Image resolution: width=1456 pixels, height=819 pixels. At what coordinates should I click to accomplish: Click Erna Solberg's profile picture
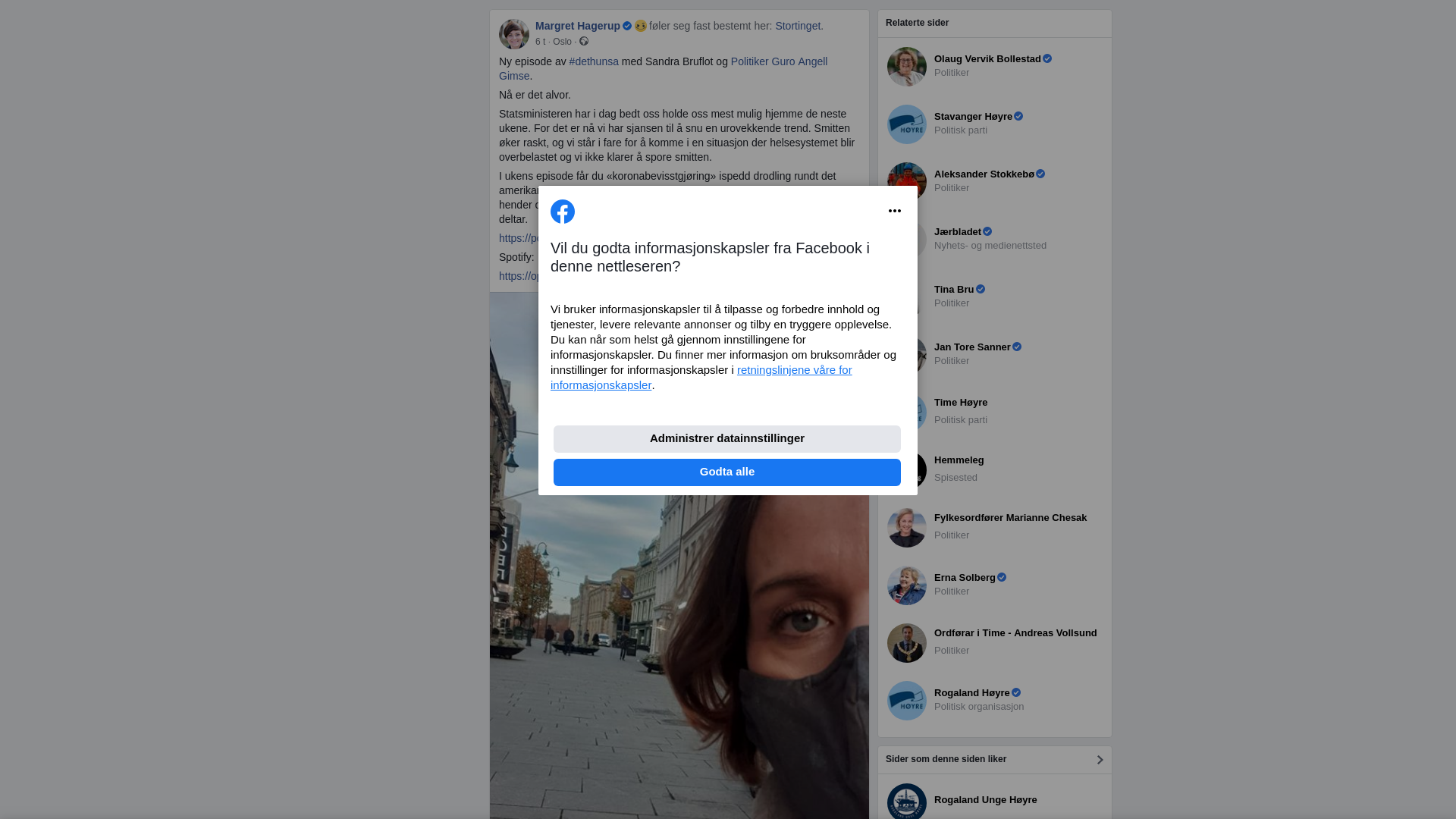coord(907,585)
